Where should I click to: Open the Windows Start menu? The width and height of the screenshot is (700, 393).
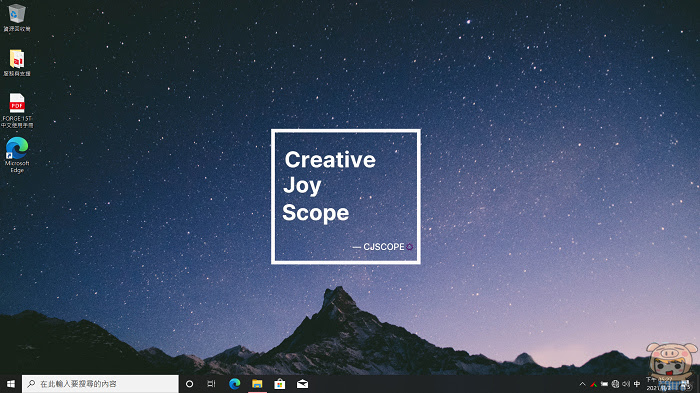coord(11,384)
